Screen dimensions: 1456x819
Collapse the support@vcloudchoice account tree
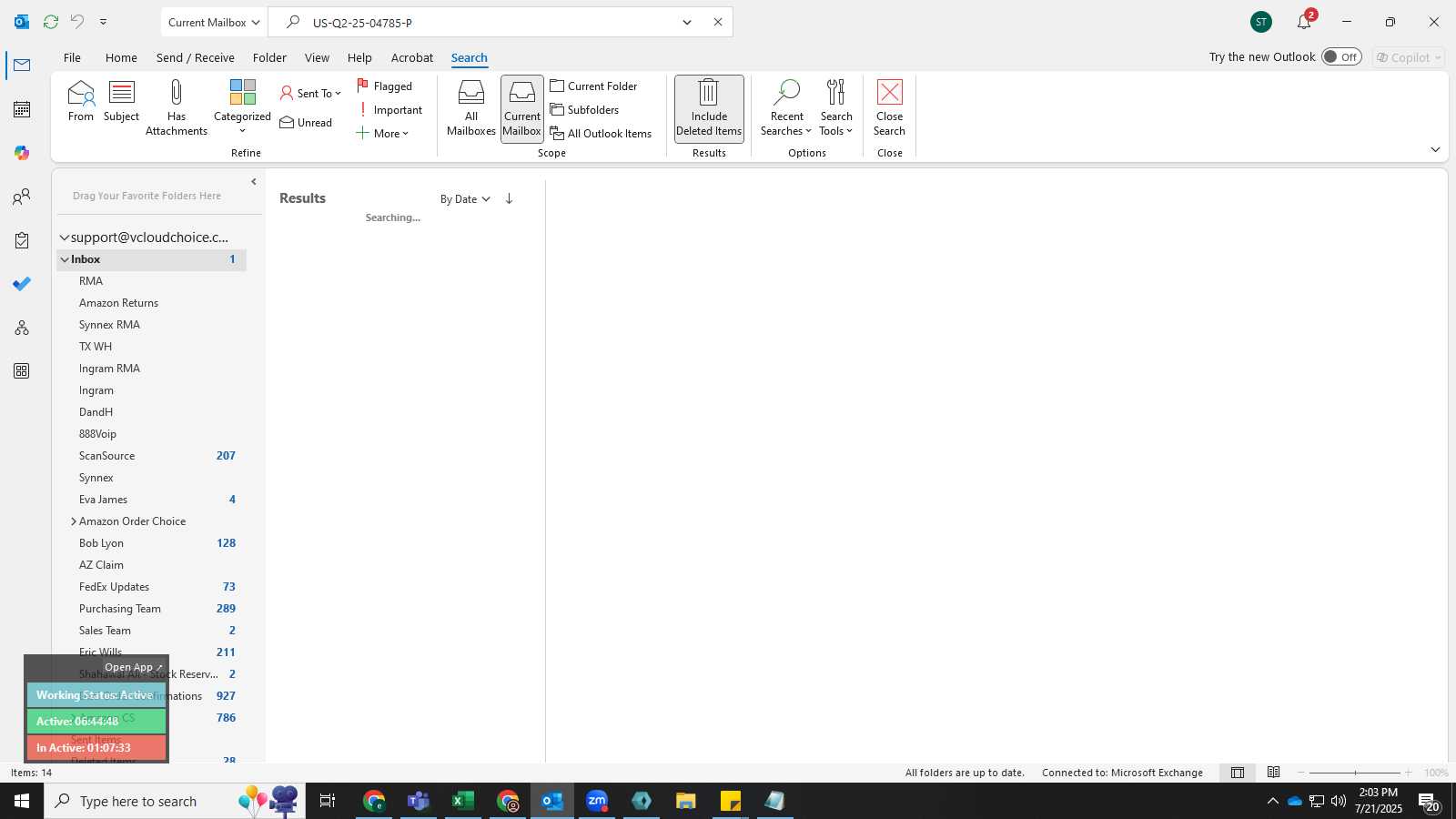65,238
